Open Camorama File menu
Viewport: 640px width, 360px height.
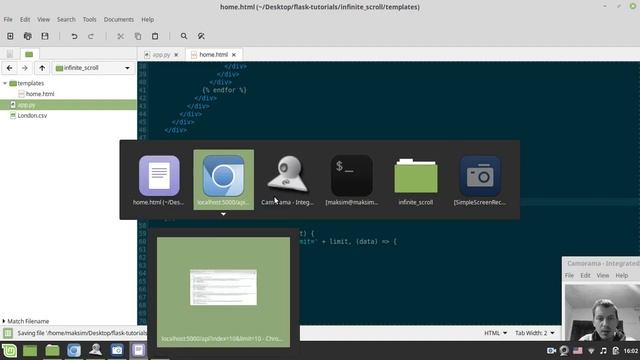569,276
